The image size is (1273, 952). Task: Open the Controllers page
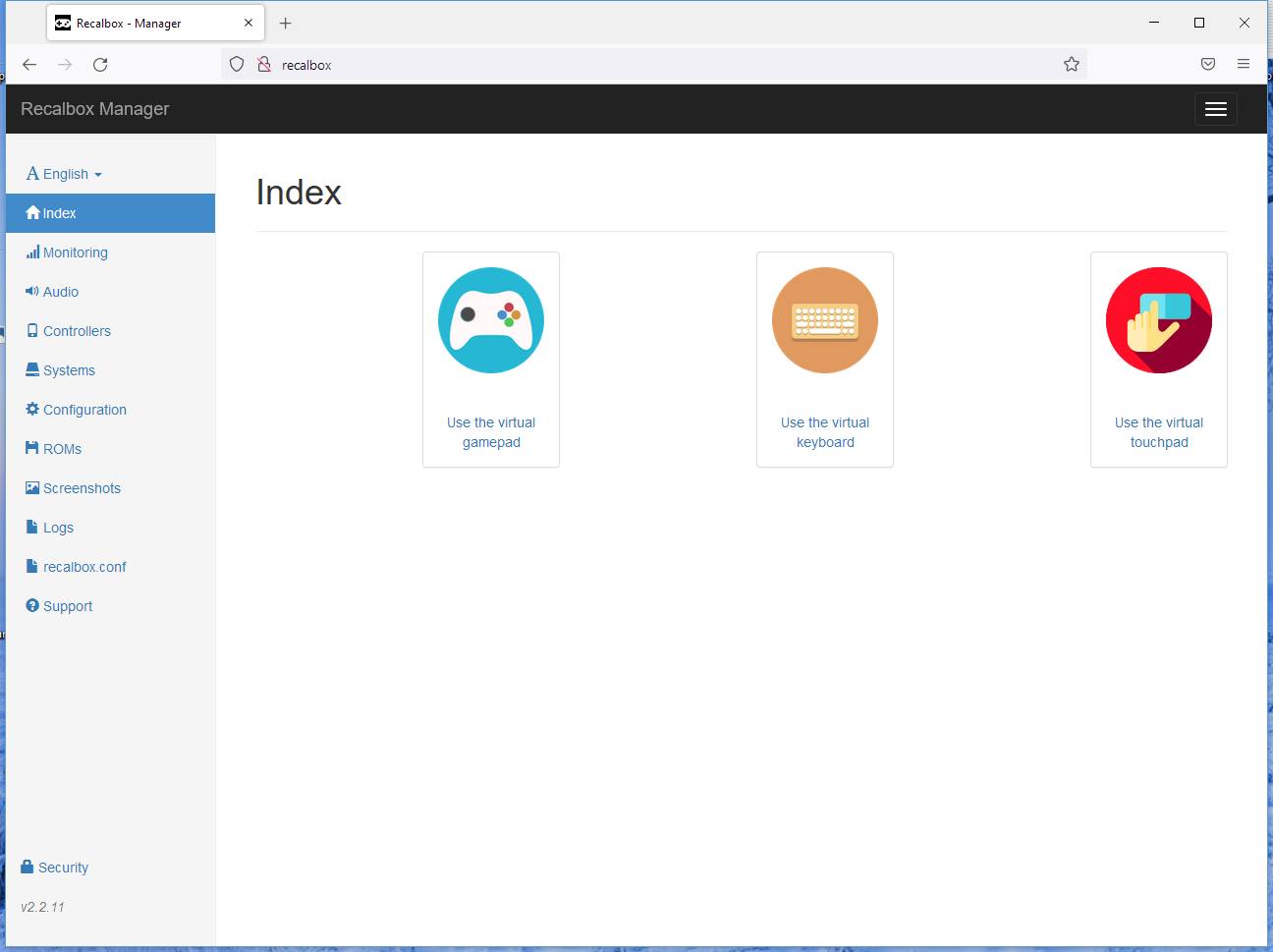click(77, 331)
